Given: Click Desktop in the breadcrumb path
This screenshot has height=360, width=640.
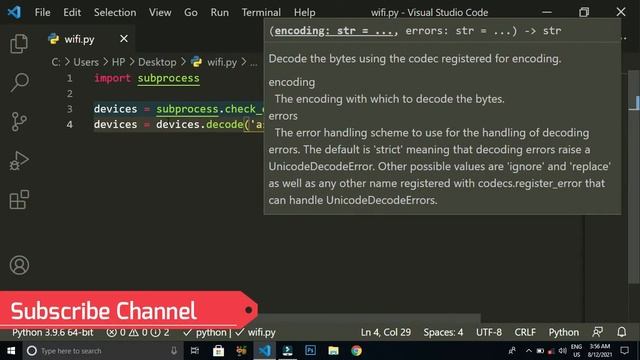Looking at the screenshot, I should 157,62.
